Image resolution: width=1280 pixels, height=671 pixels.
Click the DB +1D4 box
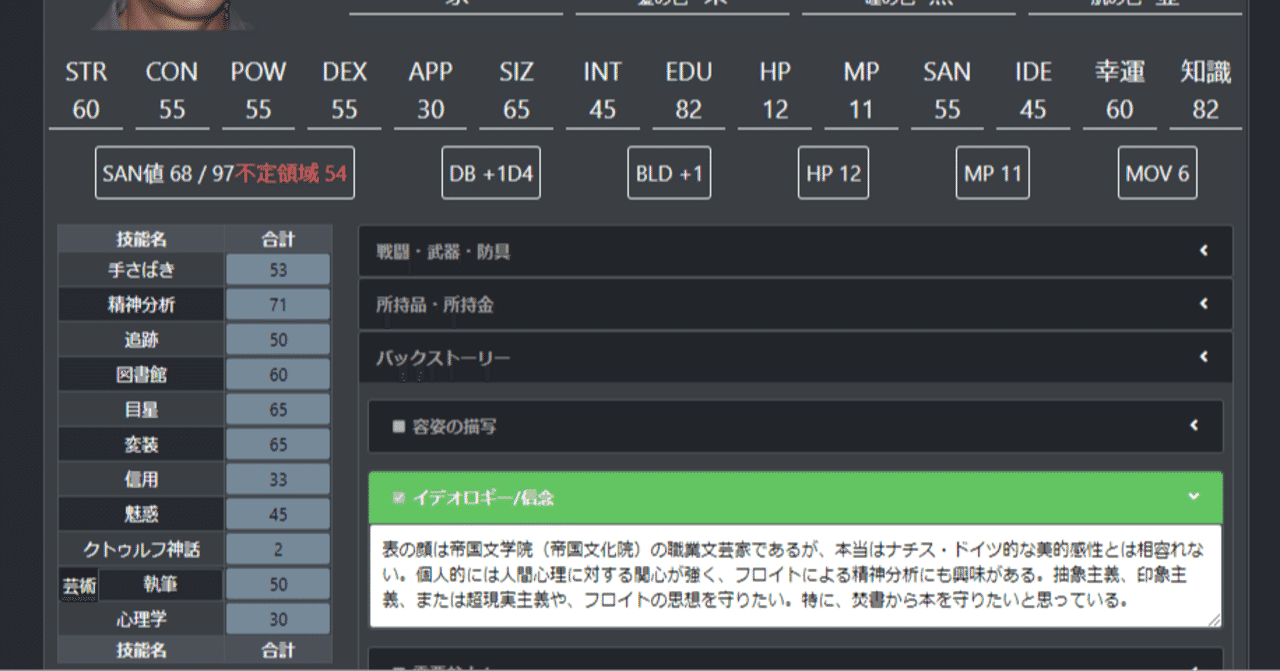pyautogui.click(x=491, y=174)
